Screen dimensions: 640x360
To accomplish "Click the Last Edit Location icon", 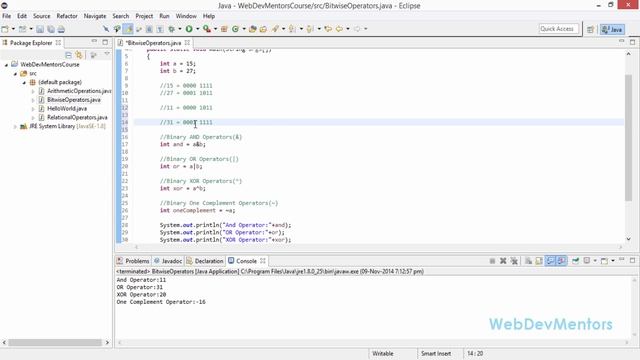I will point(328,29).
